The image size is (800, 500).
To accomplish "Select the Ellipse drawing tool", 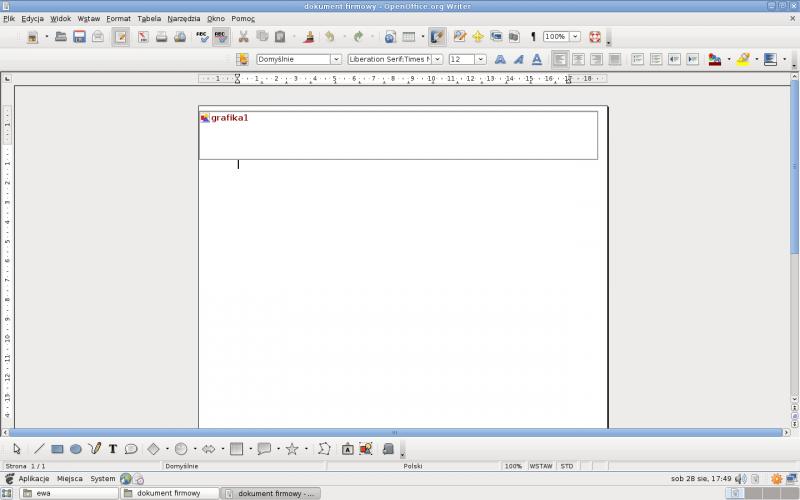I will coord(75,450).
